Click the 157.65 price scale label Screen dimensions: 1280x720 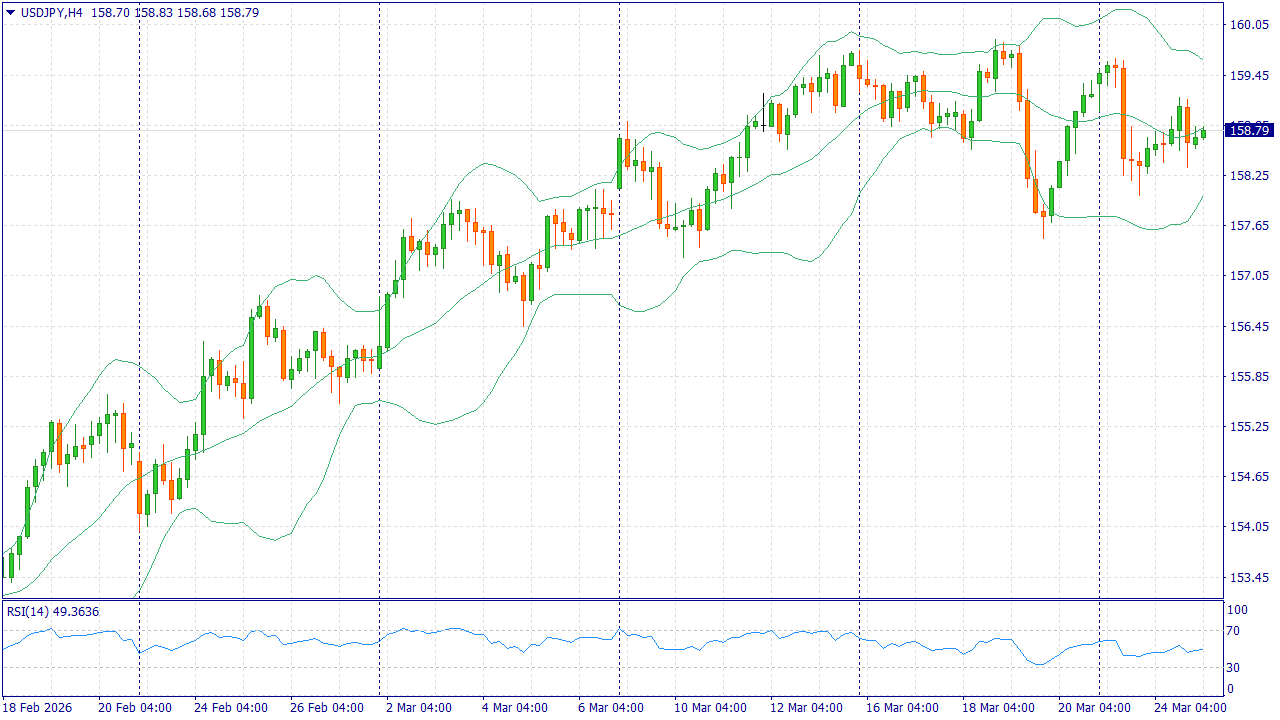(x=1249, y=226)
